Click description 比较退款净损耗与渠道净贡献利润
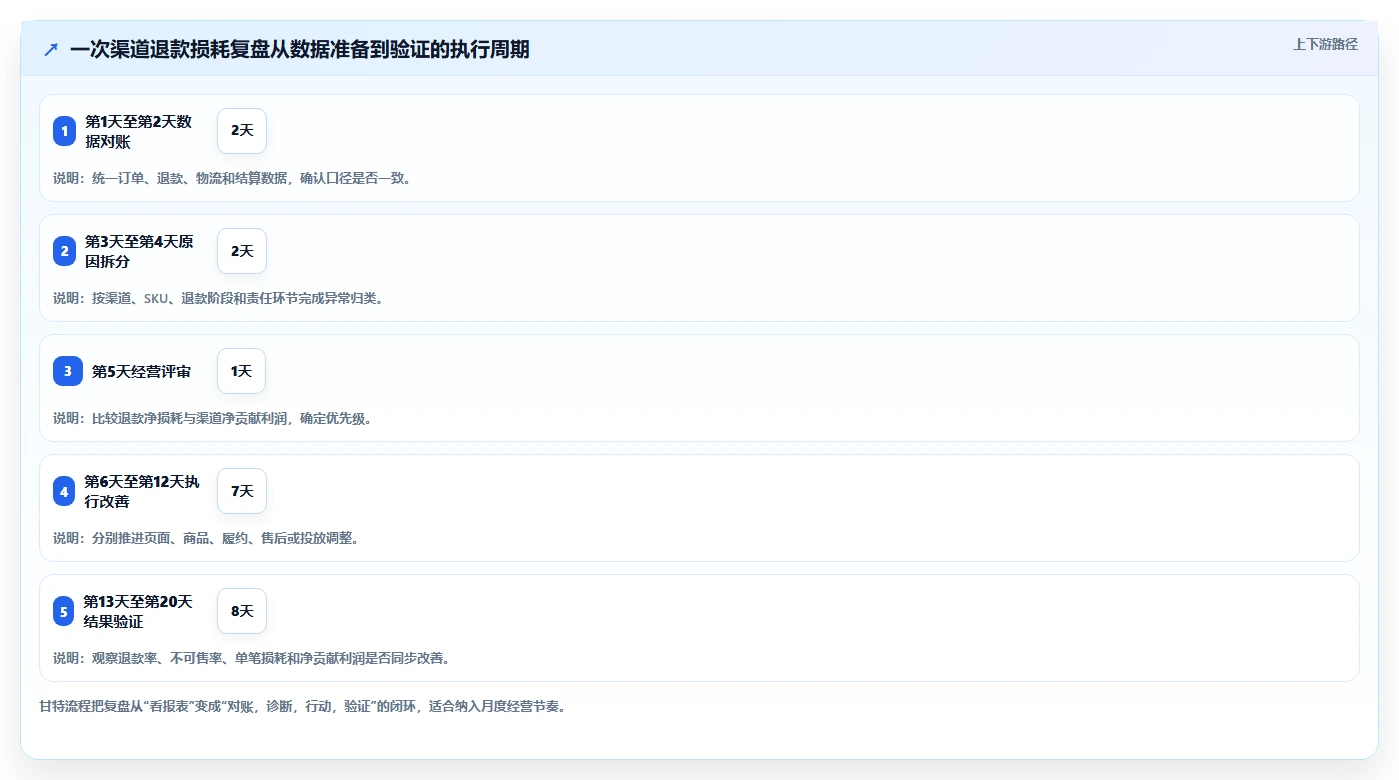 pyautogui.click(x=213, y=418)
